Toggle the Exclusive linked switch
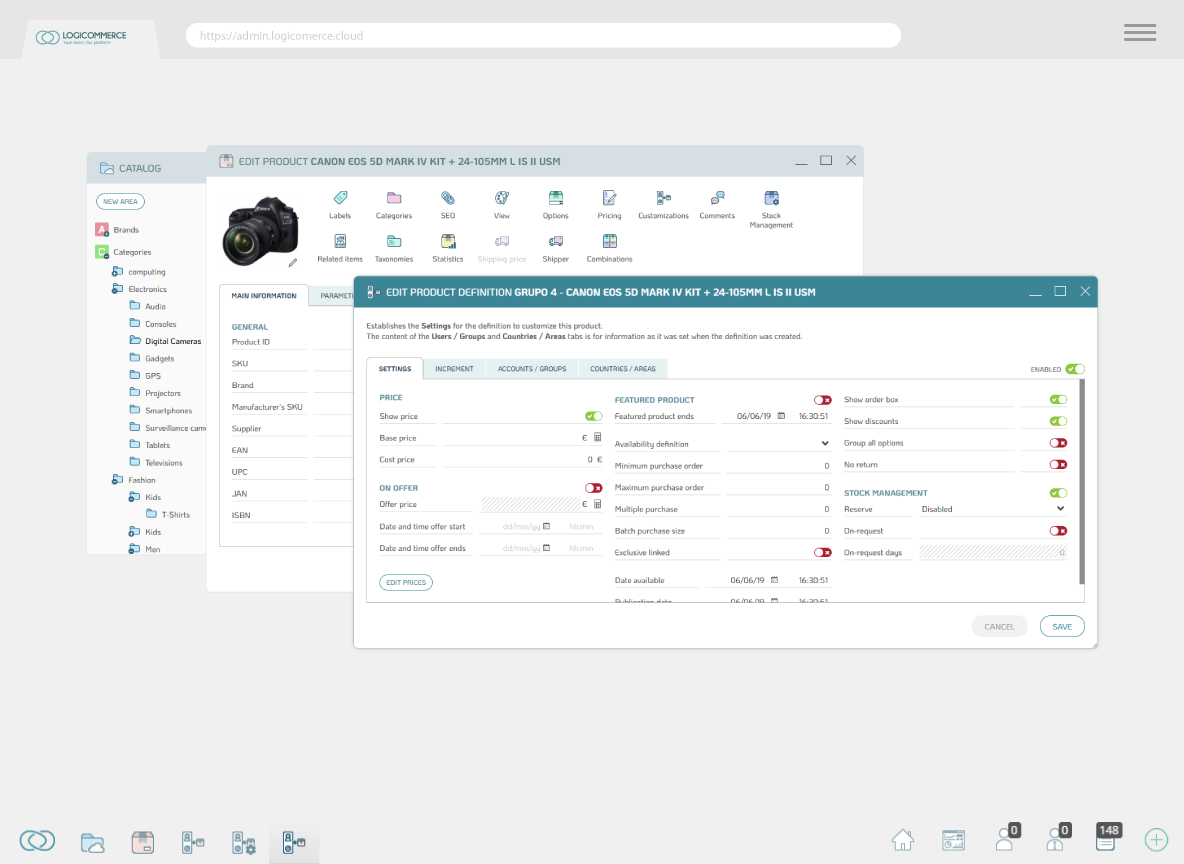 822,553
